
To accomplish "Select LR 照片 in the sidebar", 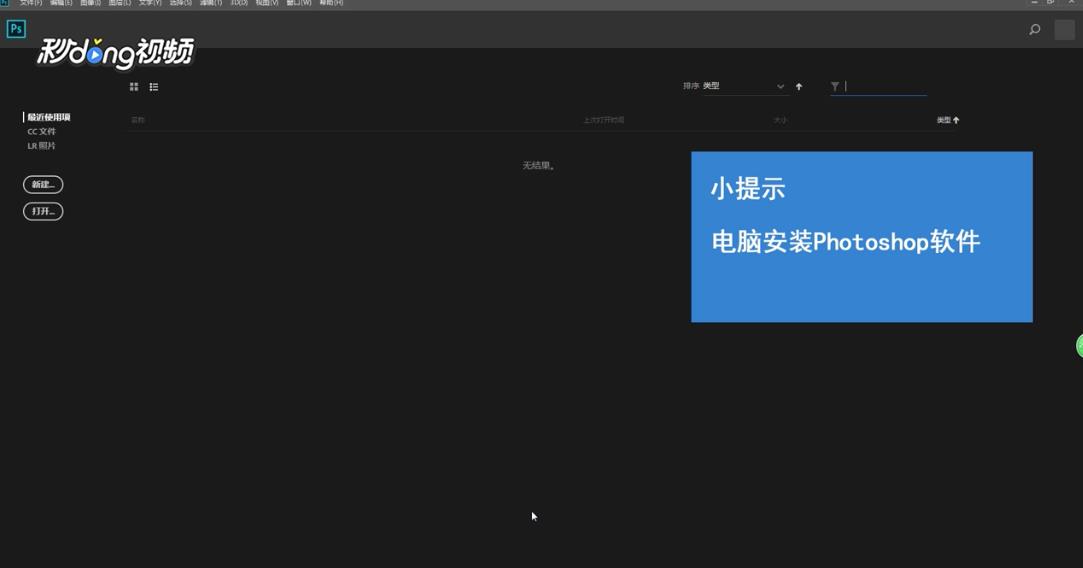I will 41,146.
